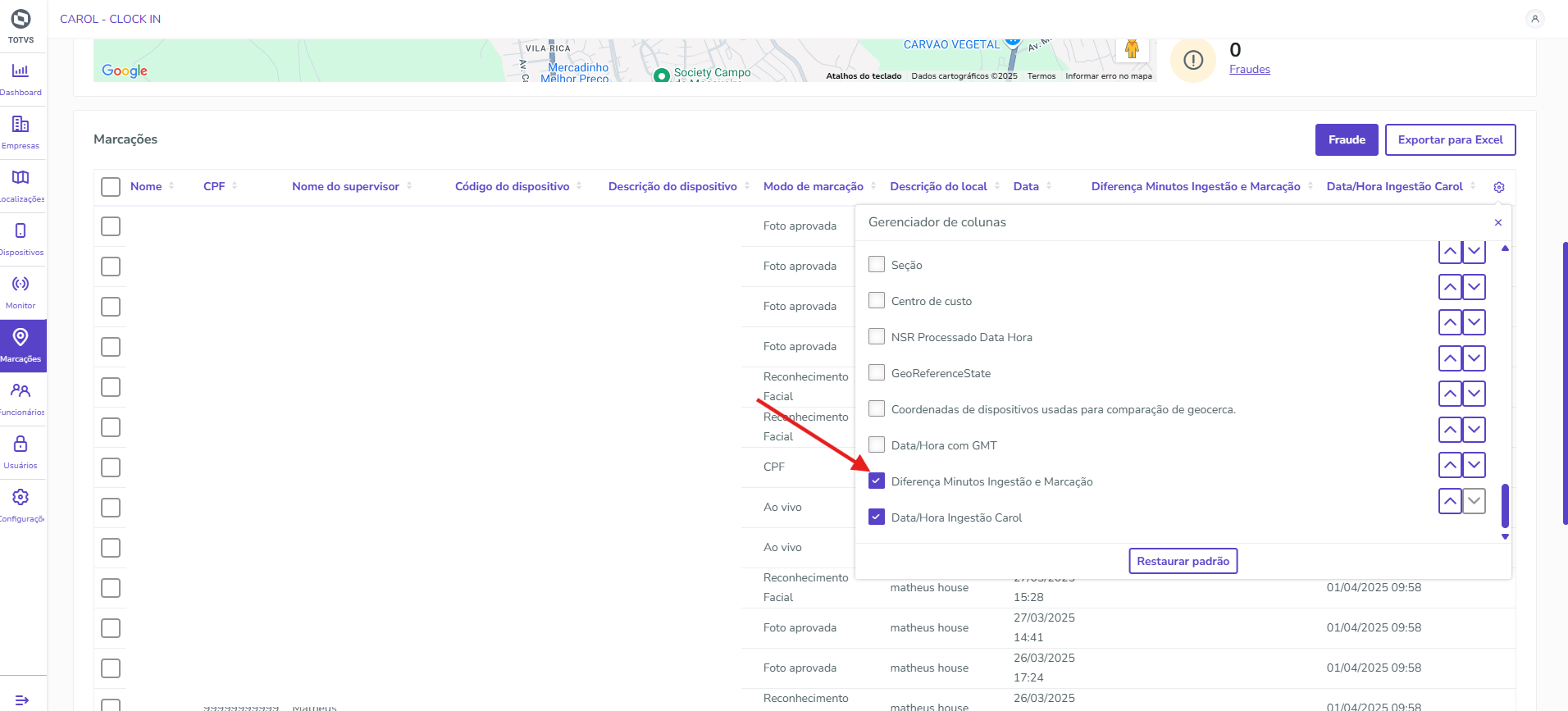
Task: Open the Fraudes link
Action: point(1249,70)
